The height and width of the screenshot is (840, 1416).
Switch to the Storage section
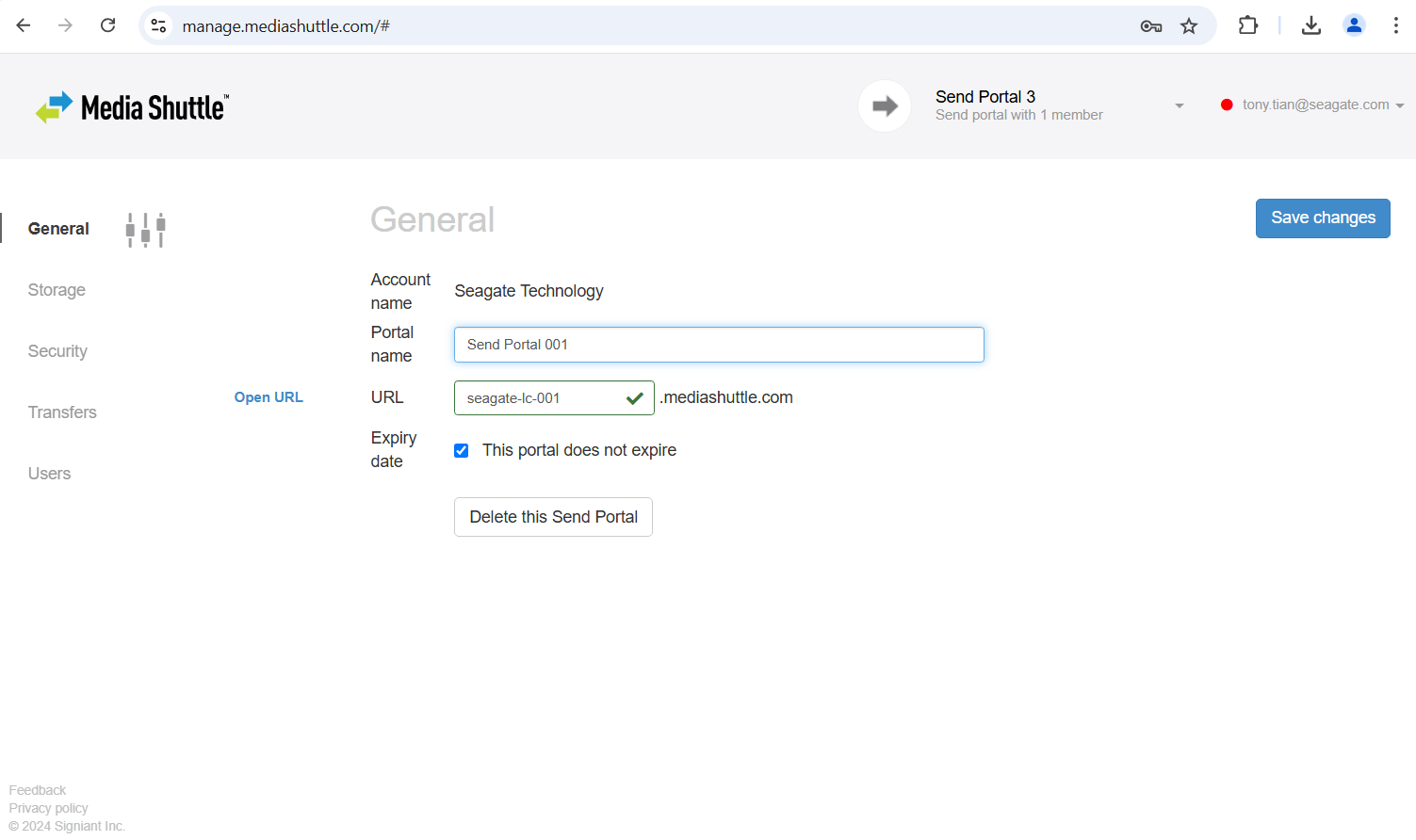[x=57, y=290]
